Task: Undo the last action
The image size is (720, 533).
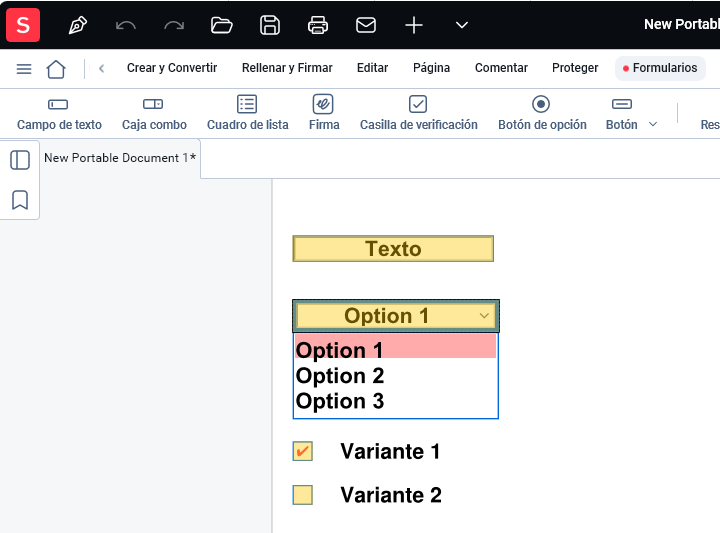Action: pos(126,25)
